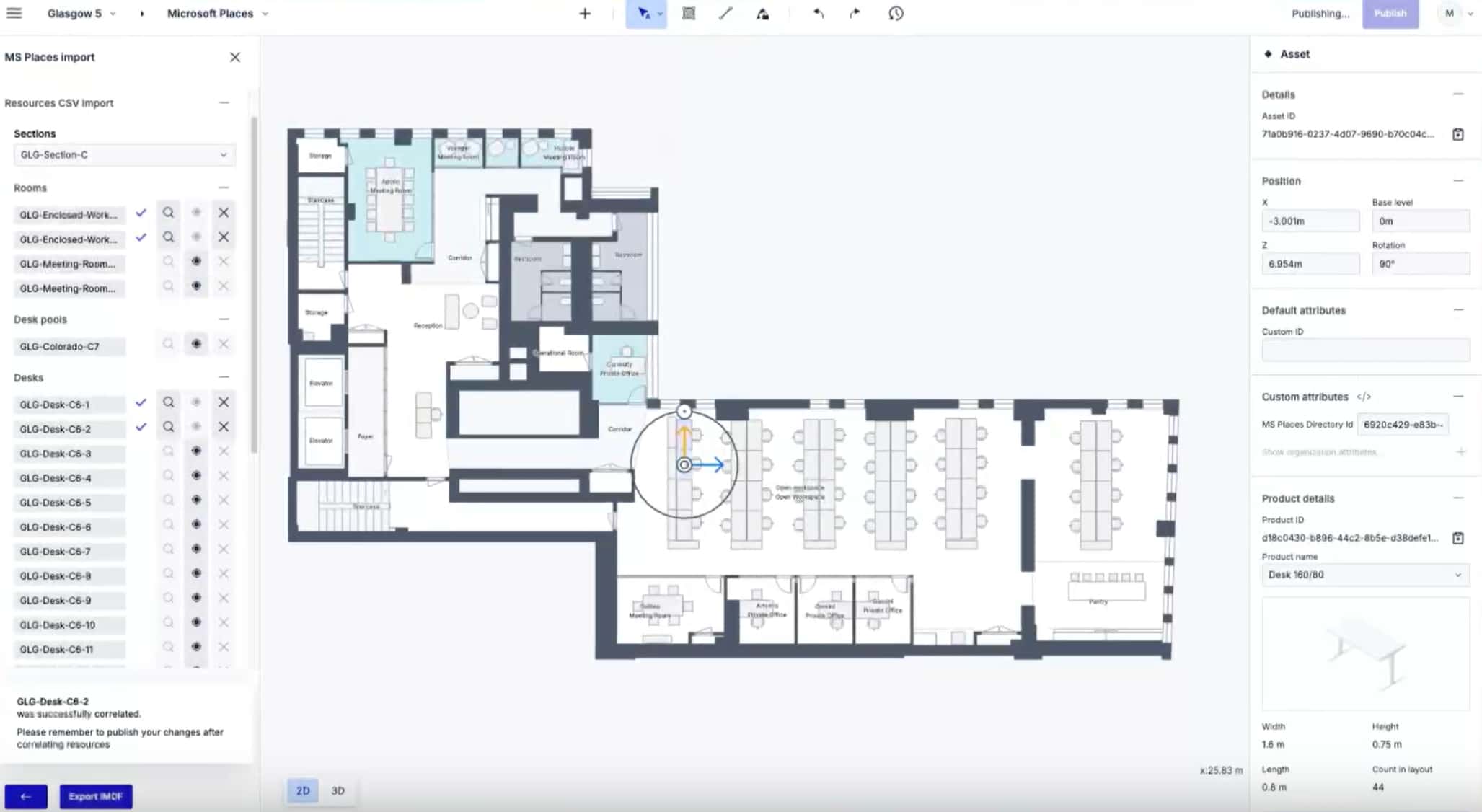This screenshot has height=812, width=1482.
Task: Click the desk product preview thumbnail
Action: [1365, 653]
